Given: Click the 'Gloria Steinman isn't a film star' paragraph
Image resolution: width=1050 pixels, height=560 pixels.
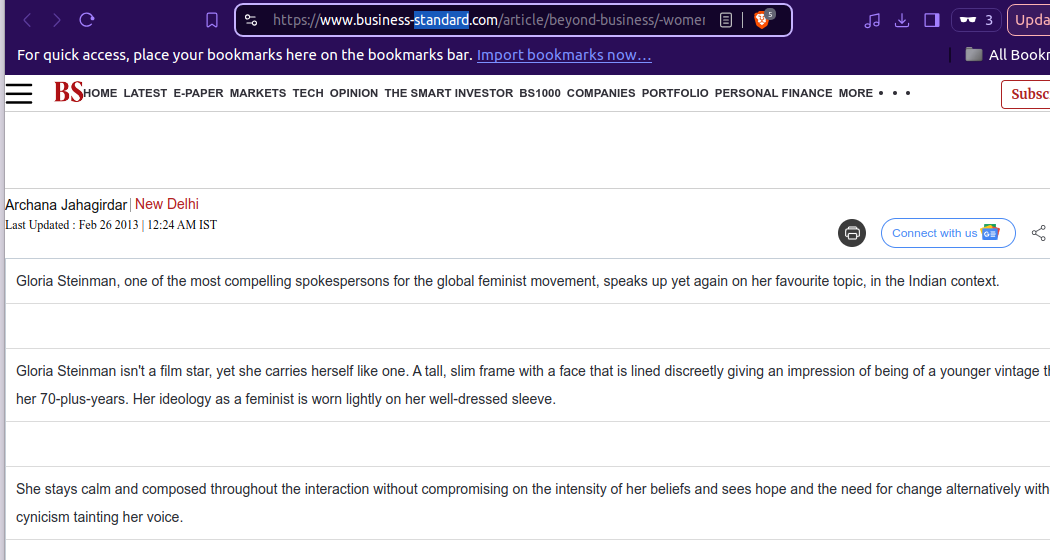Looking at the screenshot, I should pos(533,385).
